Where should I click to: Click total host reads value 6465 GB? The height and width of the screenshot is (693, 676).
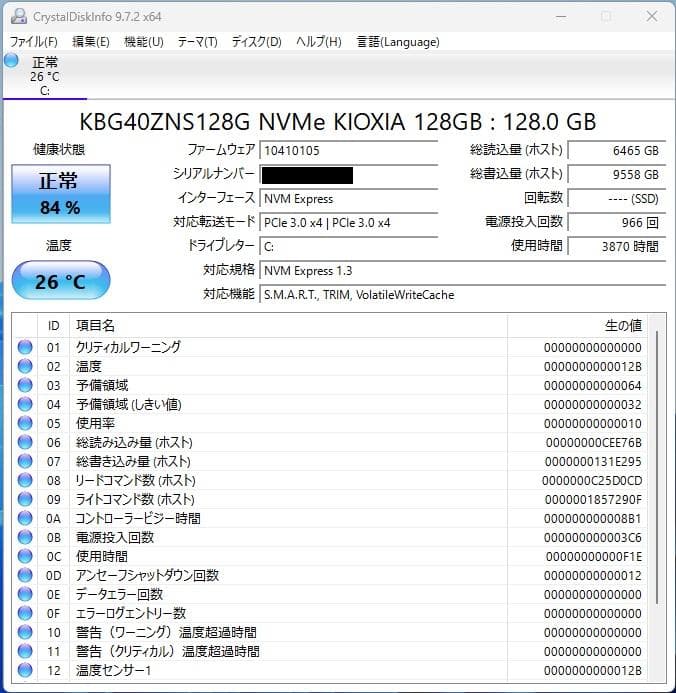click(616, 150)
